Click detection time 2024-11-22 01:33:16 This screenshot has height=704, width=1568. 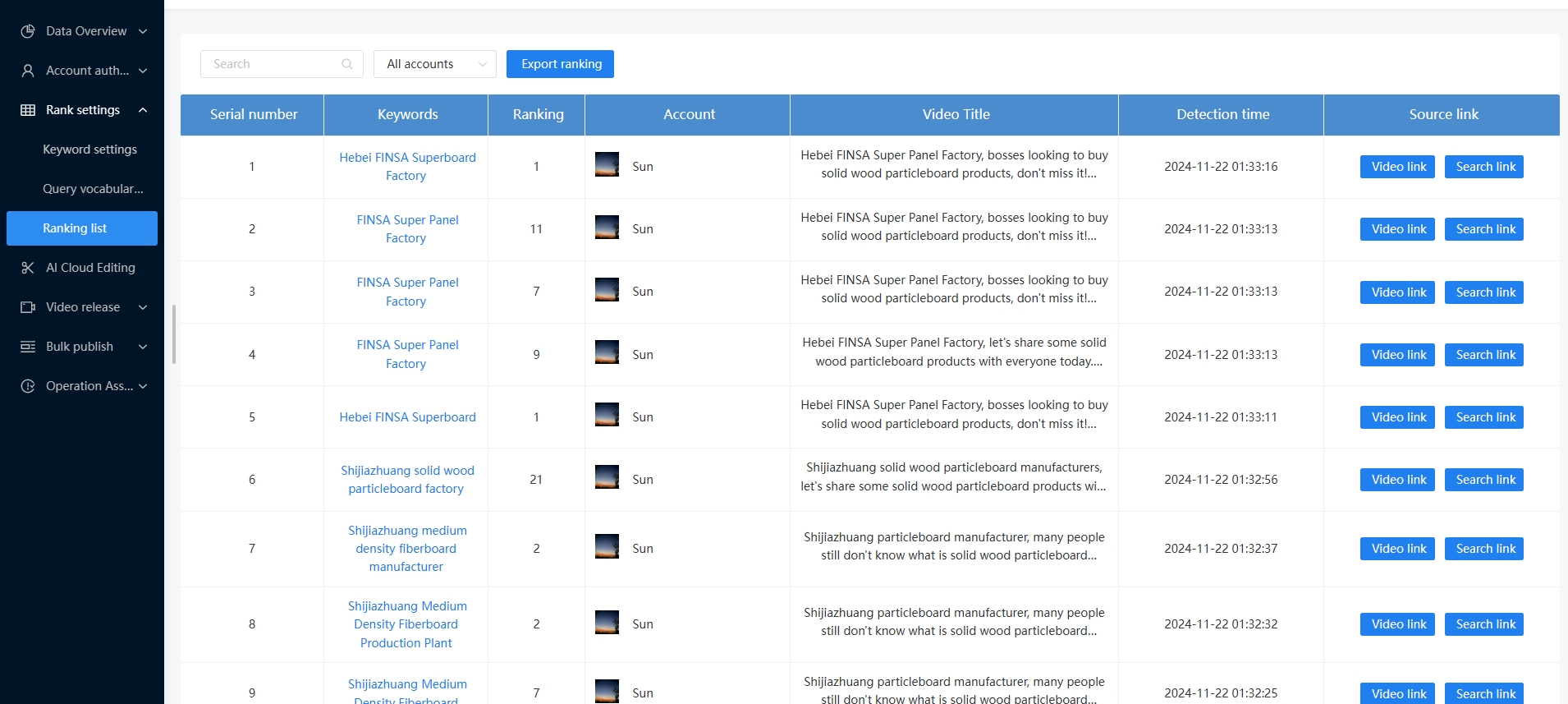1221,167
